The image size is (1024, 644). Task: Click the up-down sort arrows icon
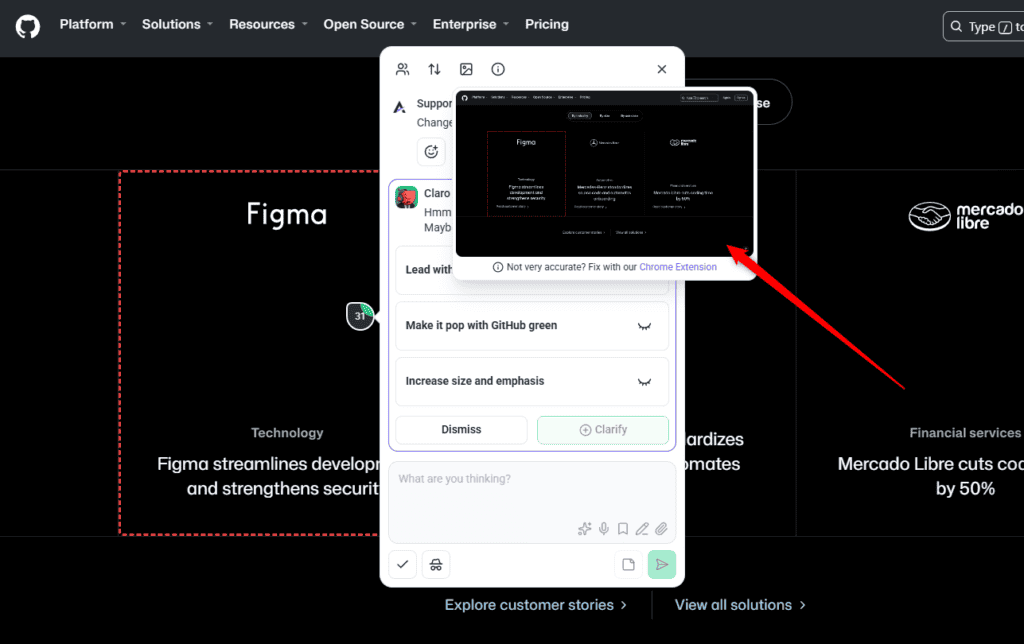pos(434,69)
